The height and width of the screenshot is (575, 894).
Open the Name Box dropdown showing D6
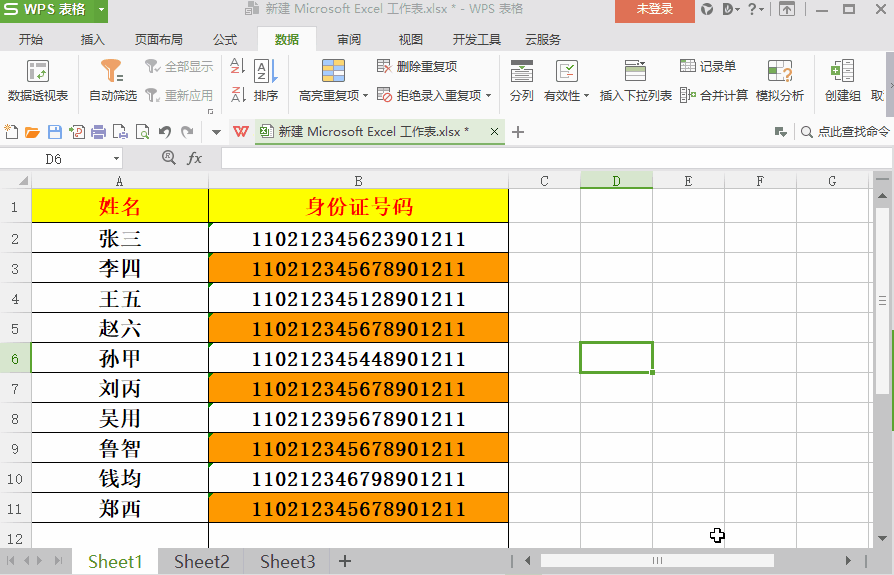pyautogui.click(x=116, y=159)
